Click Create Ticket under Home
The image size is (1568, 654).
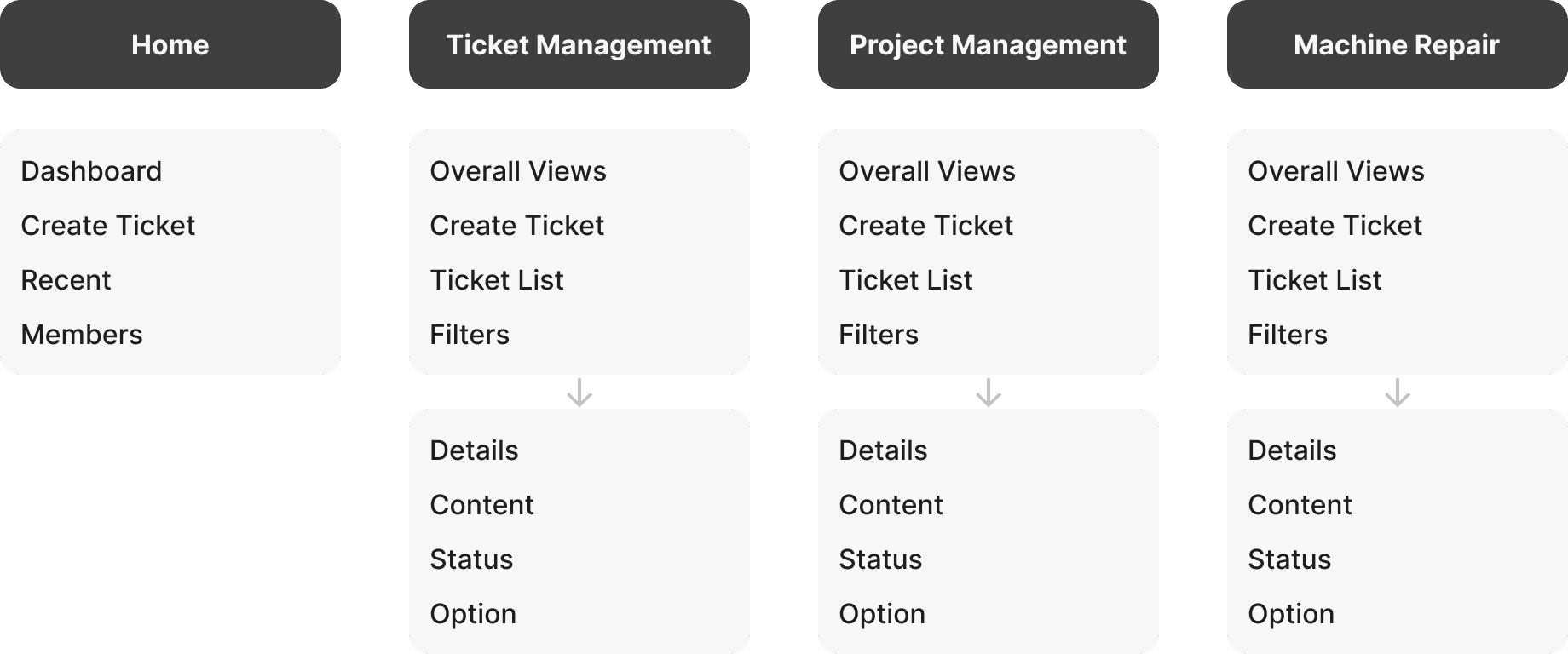(108, 226)
